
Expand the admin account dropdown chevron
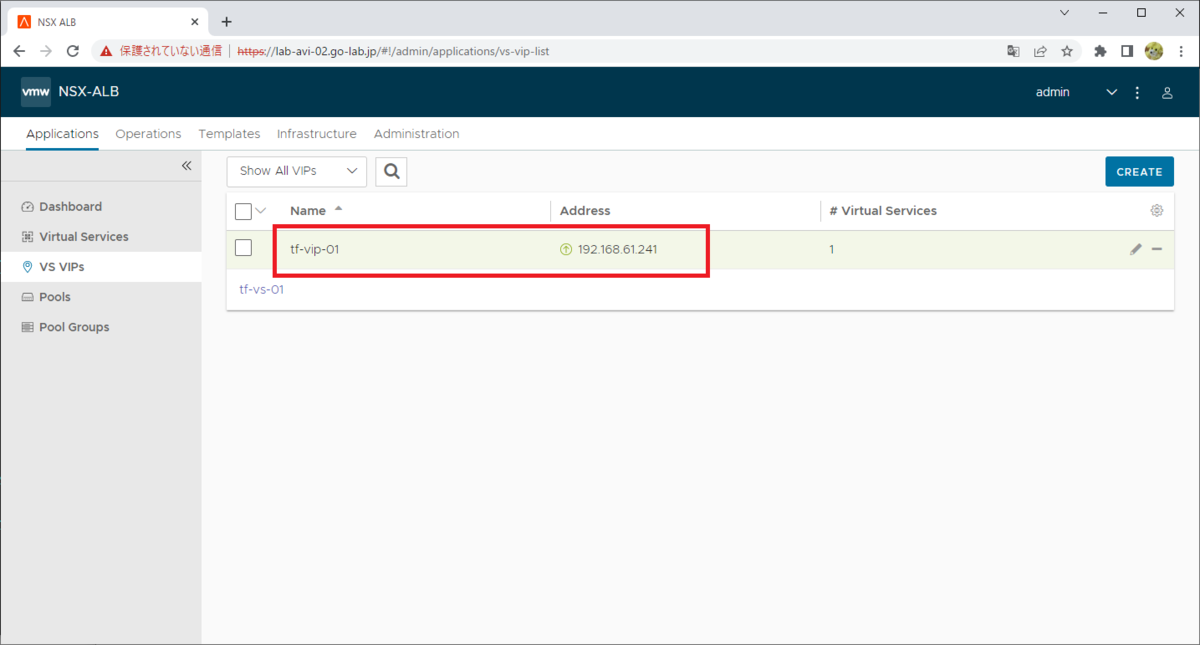pos(1110,92)
